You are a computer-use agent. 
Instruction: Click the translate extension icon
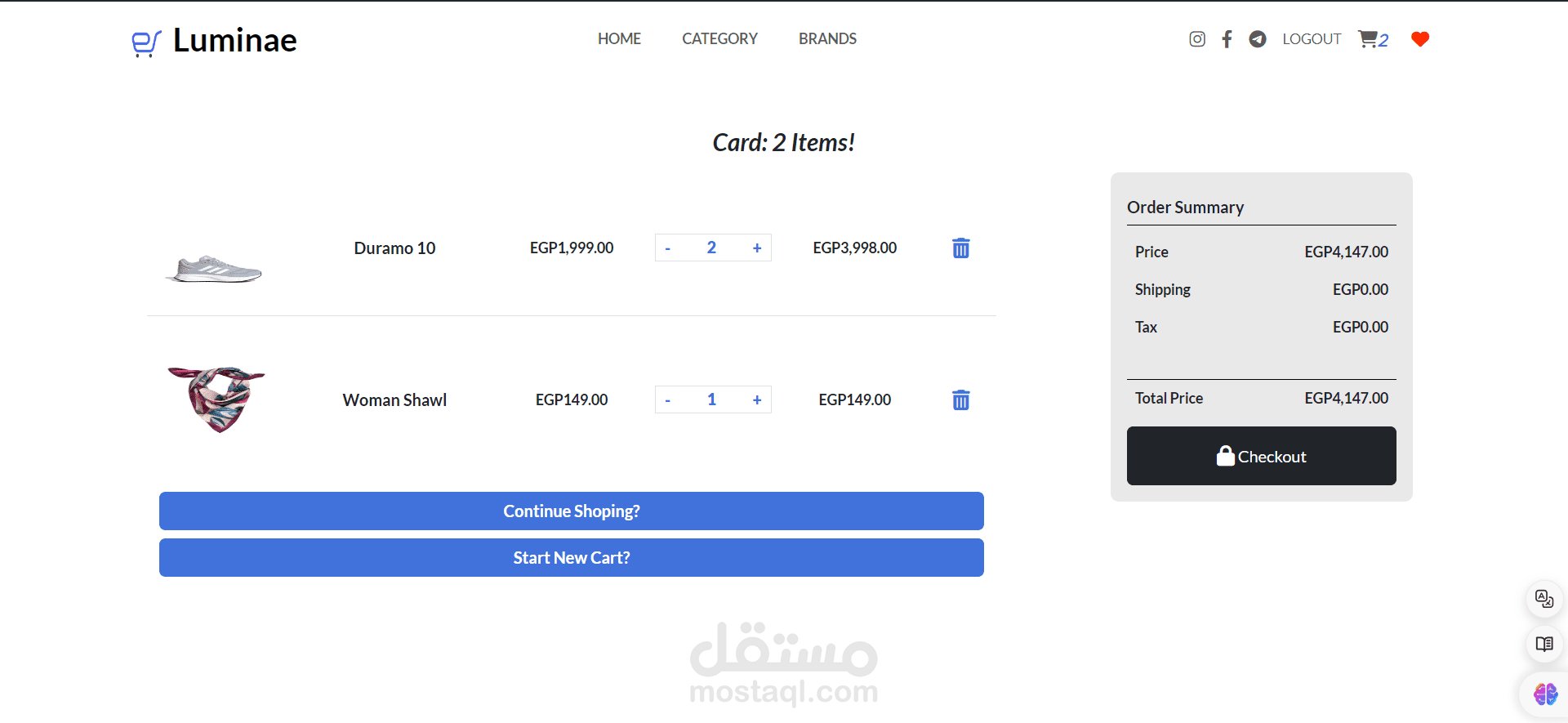[x=1544, y=599]
